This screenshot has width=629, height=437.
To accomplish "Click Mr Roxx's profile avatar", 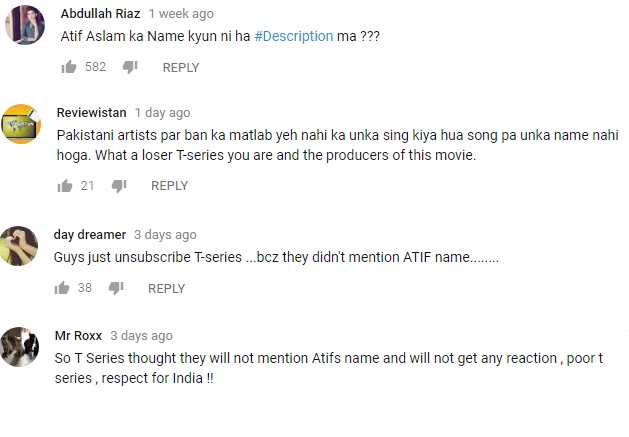I will 19,347.
